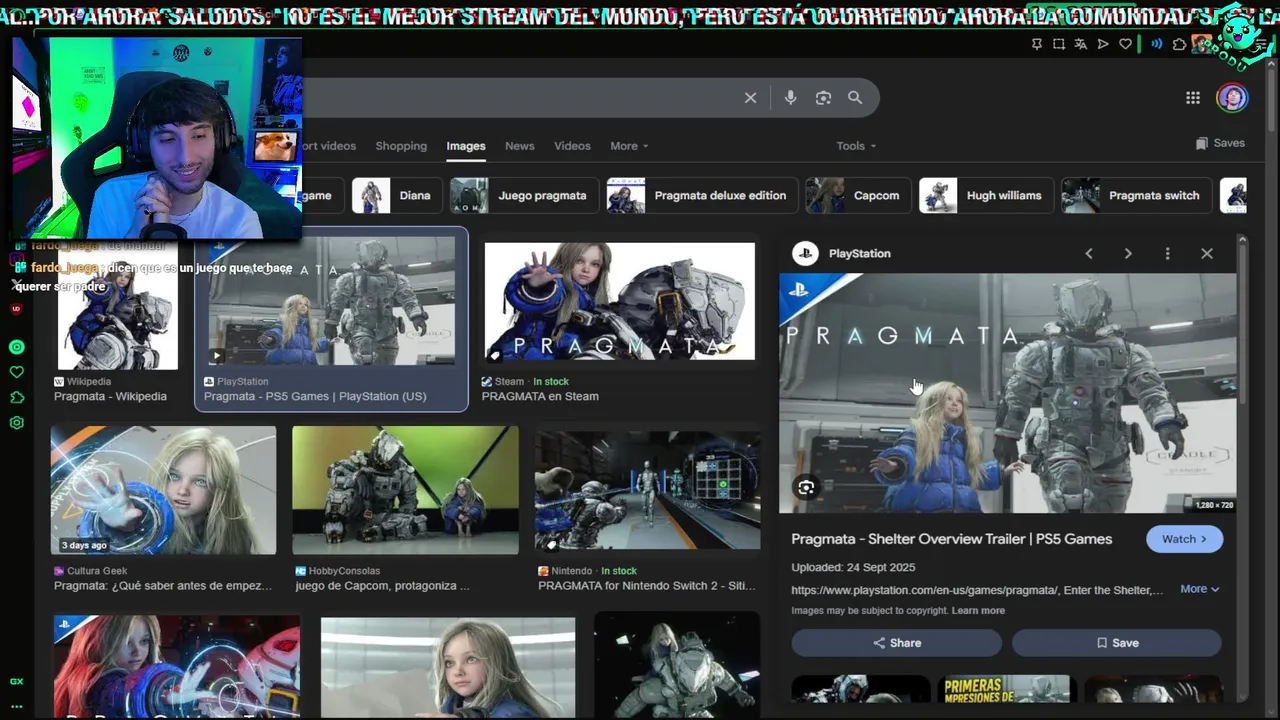Viewport: 1280px width, 720px height.
Task: Click the '3 days ago' label on thumbnail
Action: point(84,545)
